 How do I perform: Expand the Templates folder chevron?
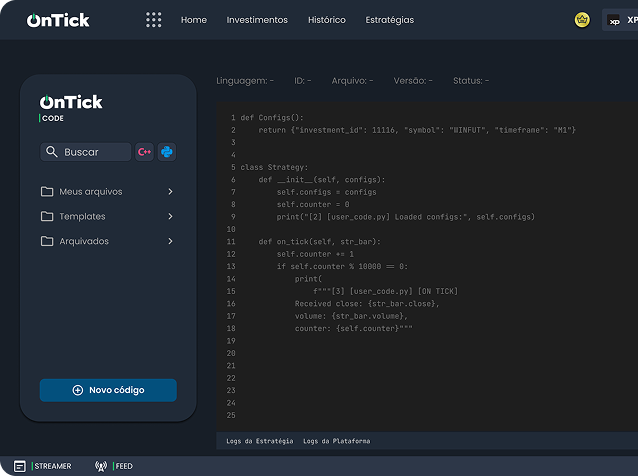click(x=170, y=216)
